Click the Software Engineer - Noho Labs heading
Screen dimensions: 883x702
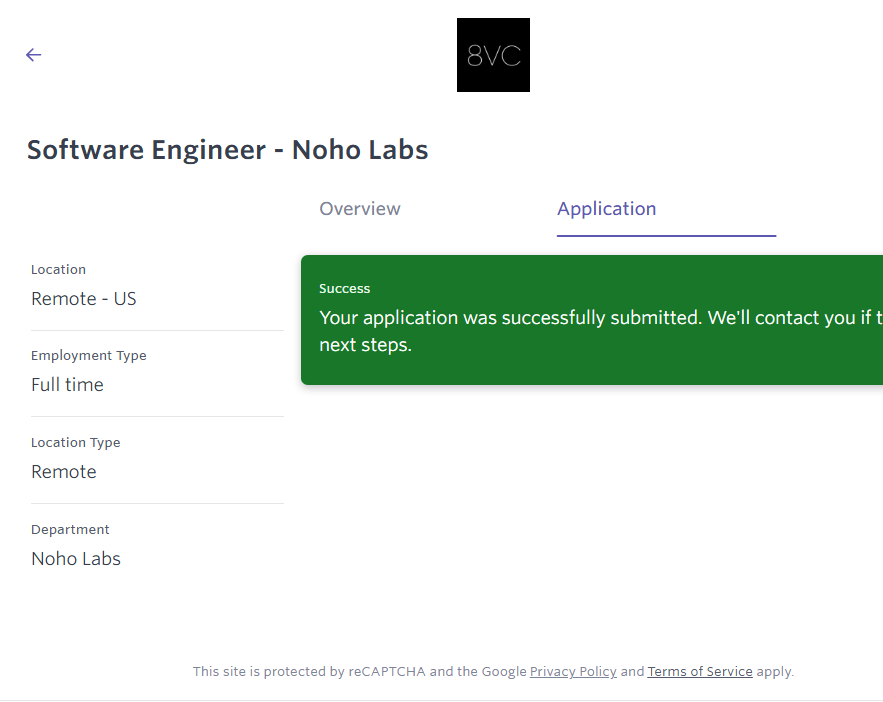point(227,150)
